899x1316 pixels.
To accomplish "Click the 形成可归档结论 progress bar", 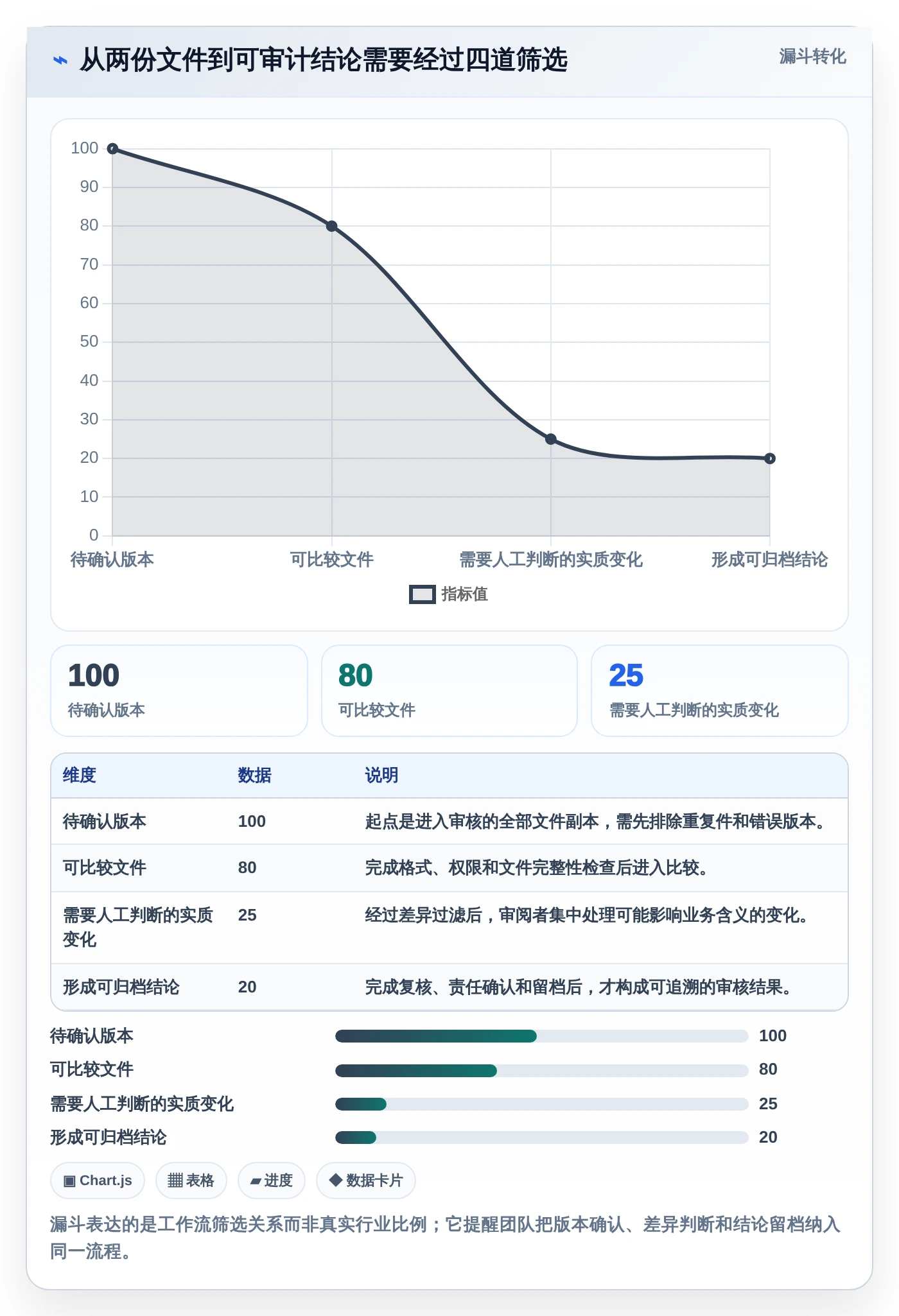I will [x=542, y=1138].
